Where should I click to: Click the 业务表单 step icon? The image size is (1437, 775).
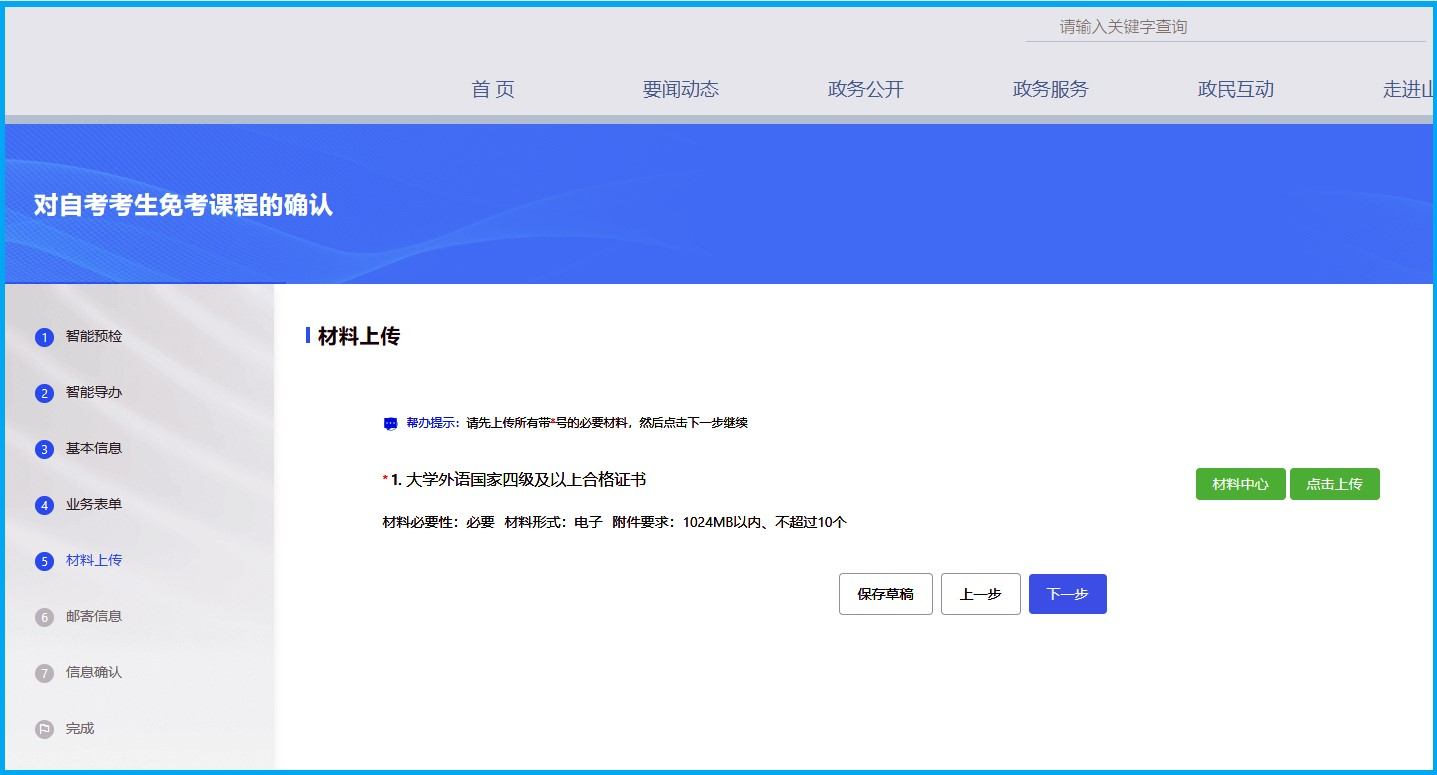point(44,505)
